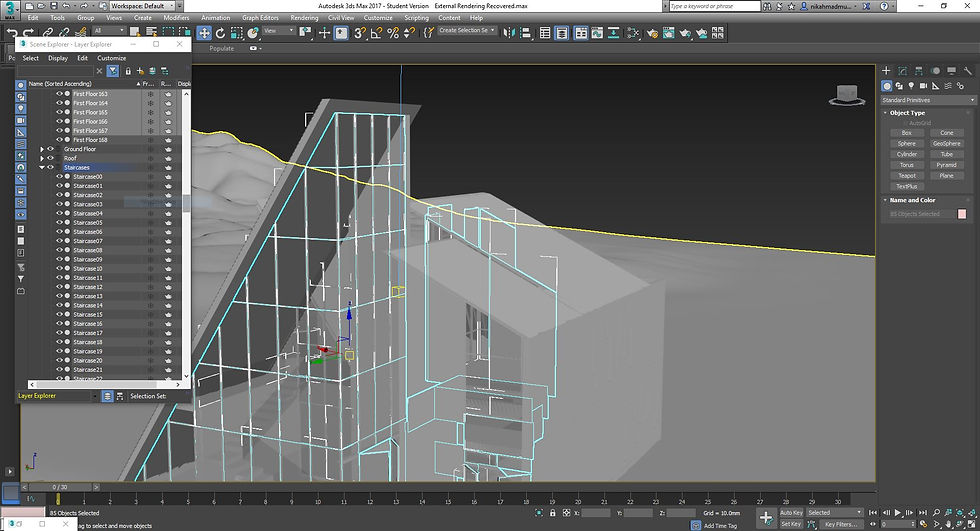The image size is (980, 531).
Task: Collapse the Staircases layer
Action: pos(42,167)
